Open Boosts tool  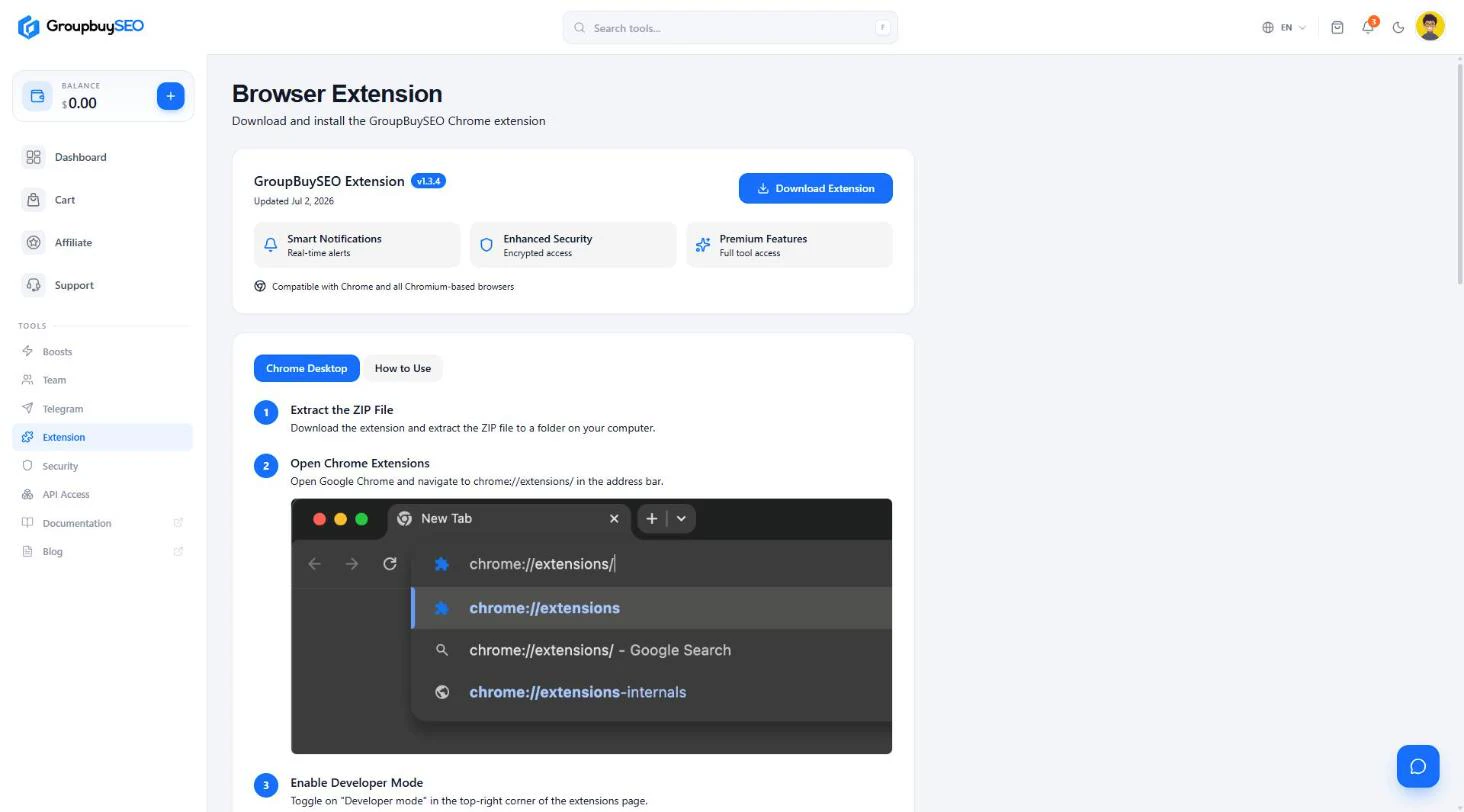pos(102,352)
